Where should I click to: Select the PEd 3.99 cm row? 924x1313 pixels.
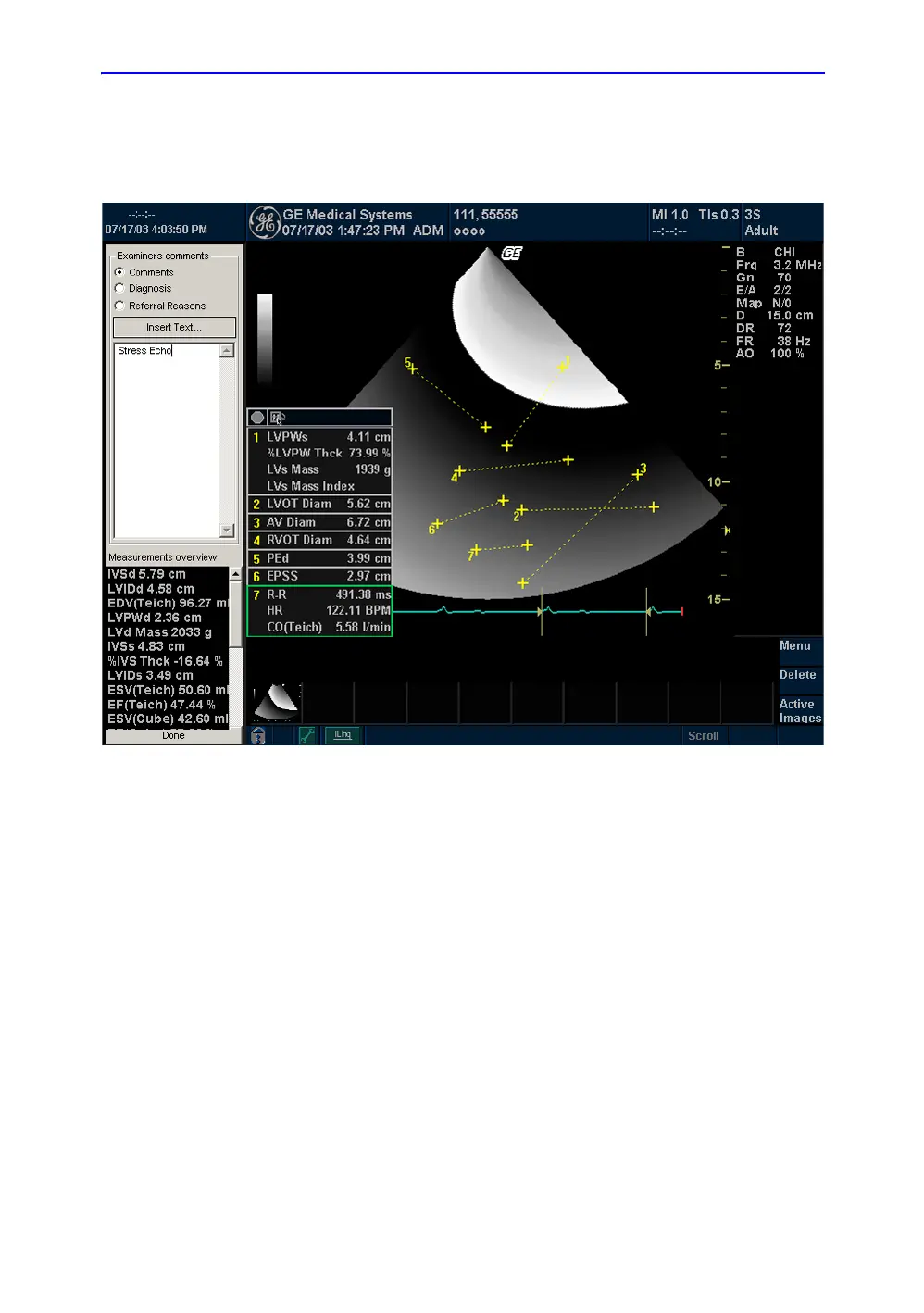[320, 558]
